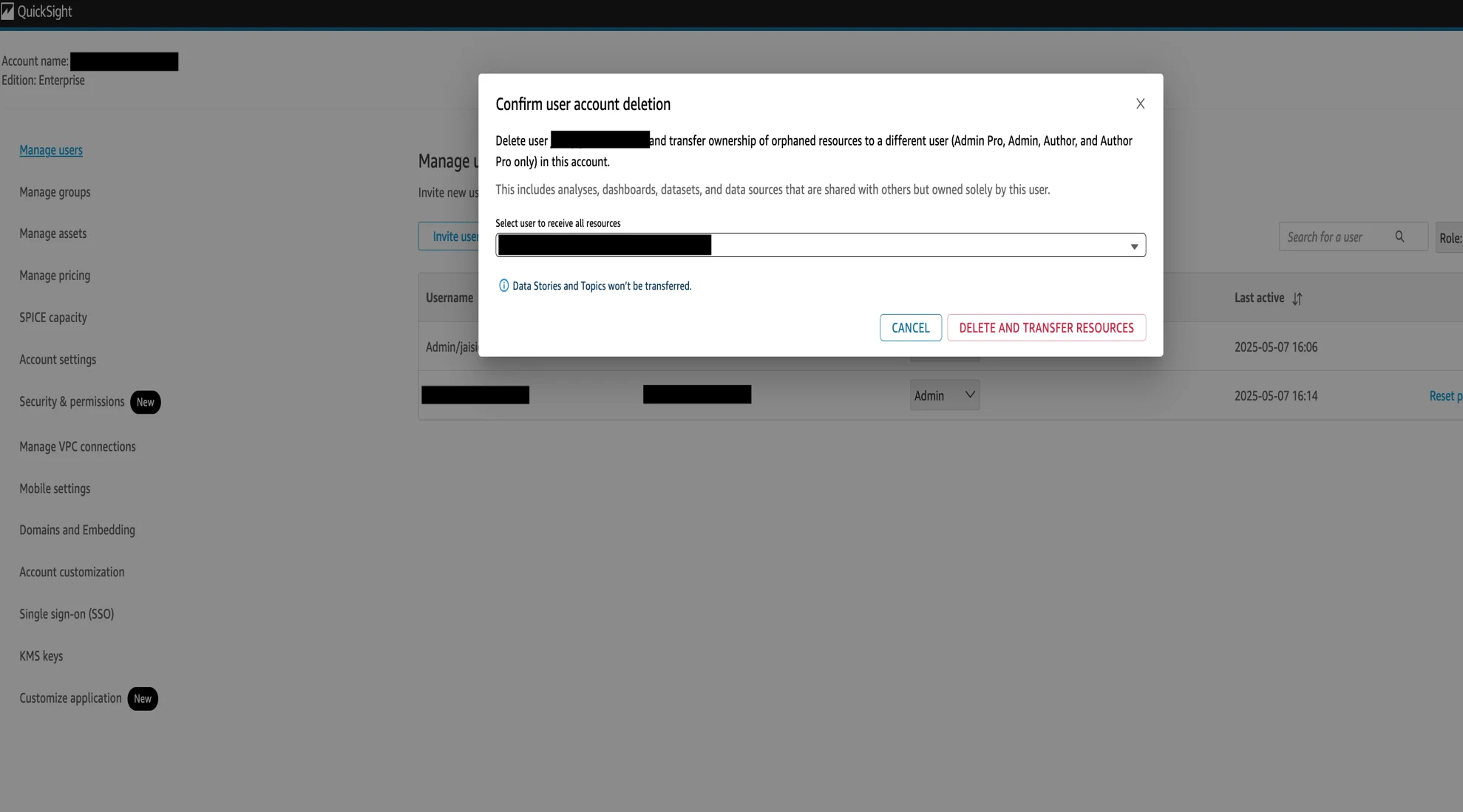Viewport: 1463px width, 812px height.
Task: Click New badge beside Security & permissions
Action: coord(146,402)
